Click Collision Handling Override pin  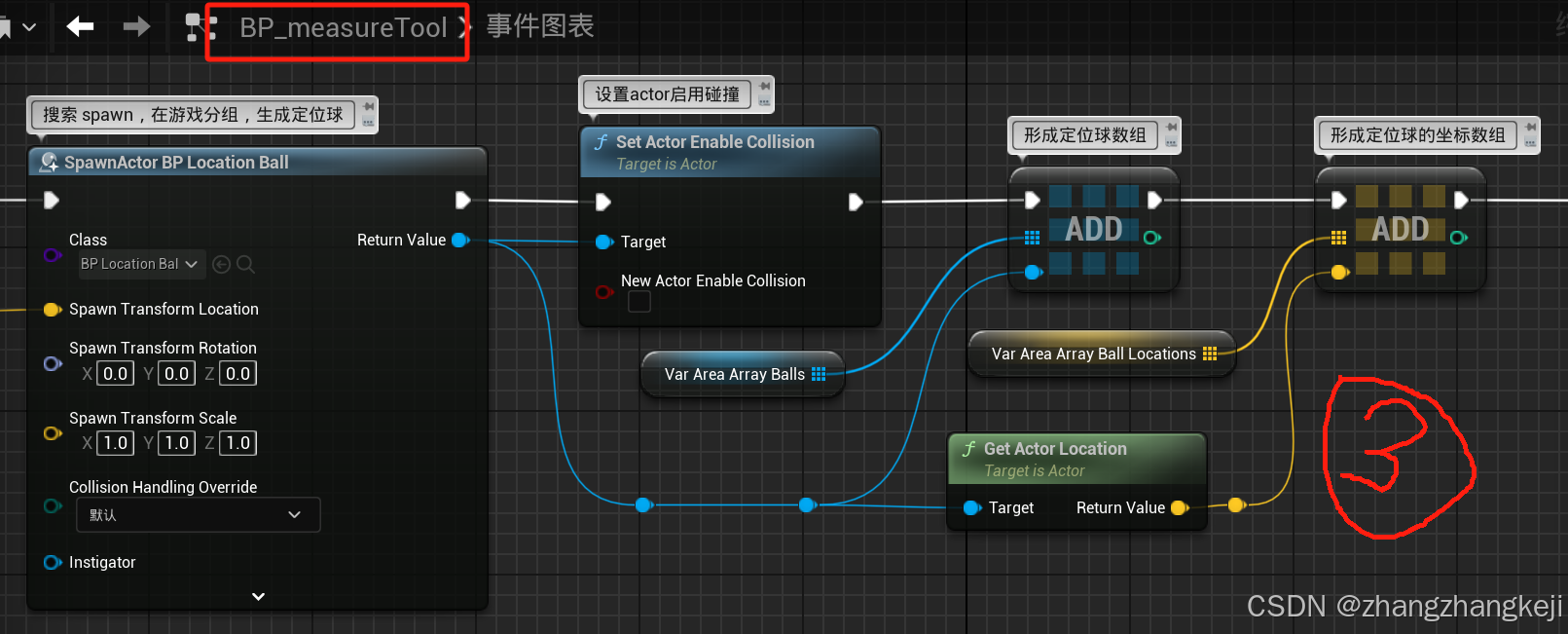(53, 505)
